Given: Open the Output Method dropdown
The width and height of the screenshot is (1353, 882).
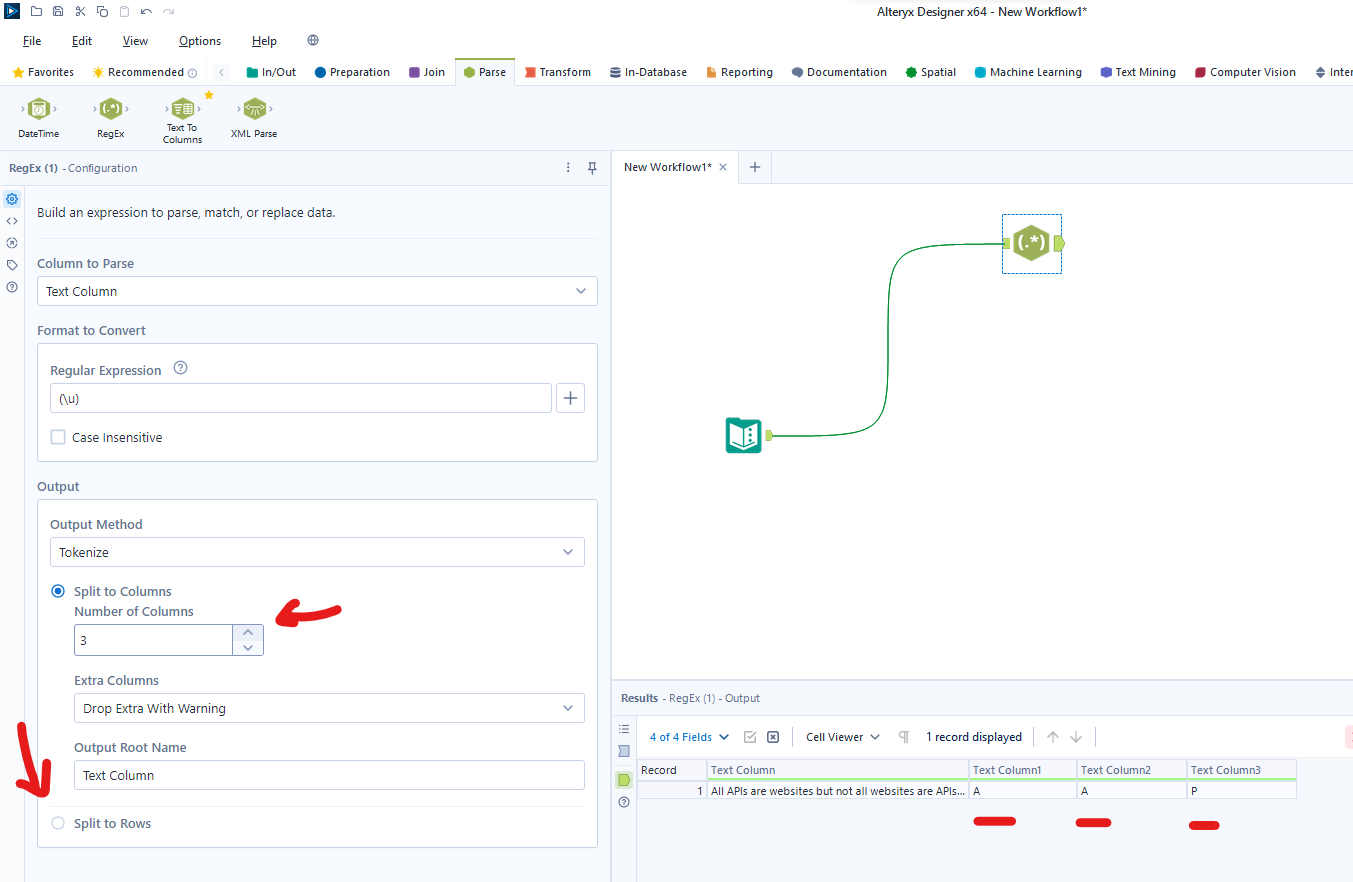Looking at the screenshot, I should tap(317, 552).
